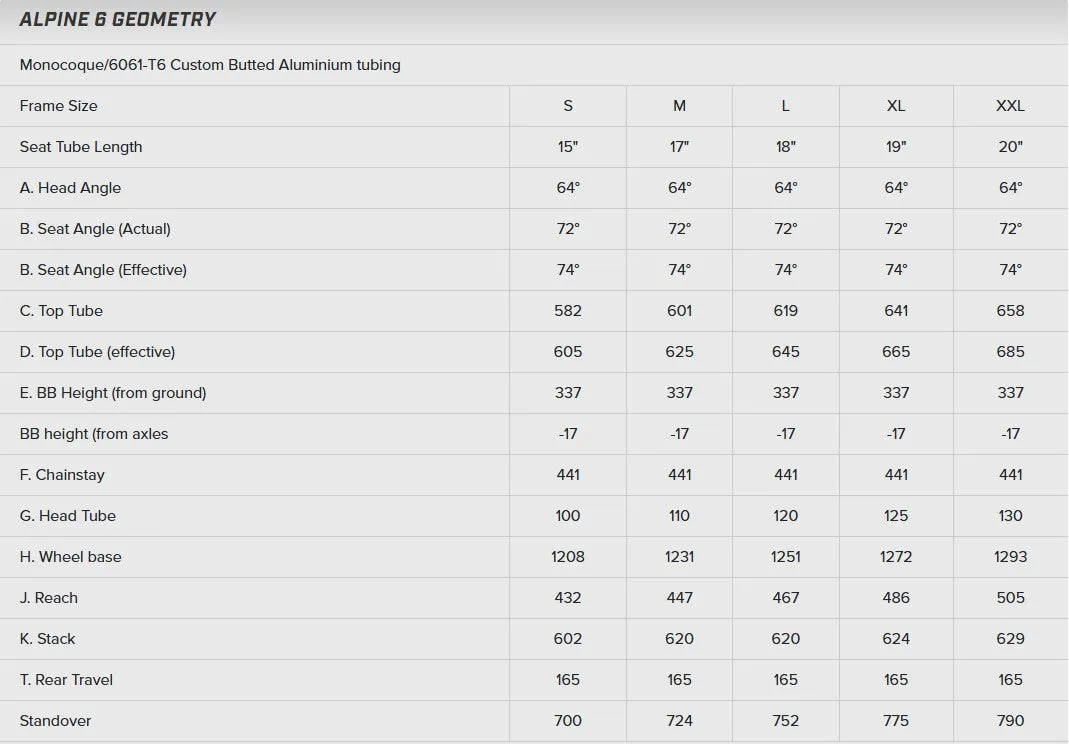Select the 505 reach value for XXL

pos(1010,597)
